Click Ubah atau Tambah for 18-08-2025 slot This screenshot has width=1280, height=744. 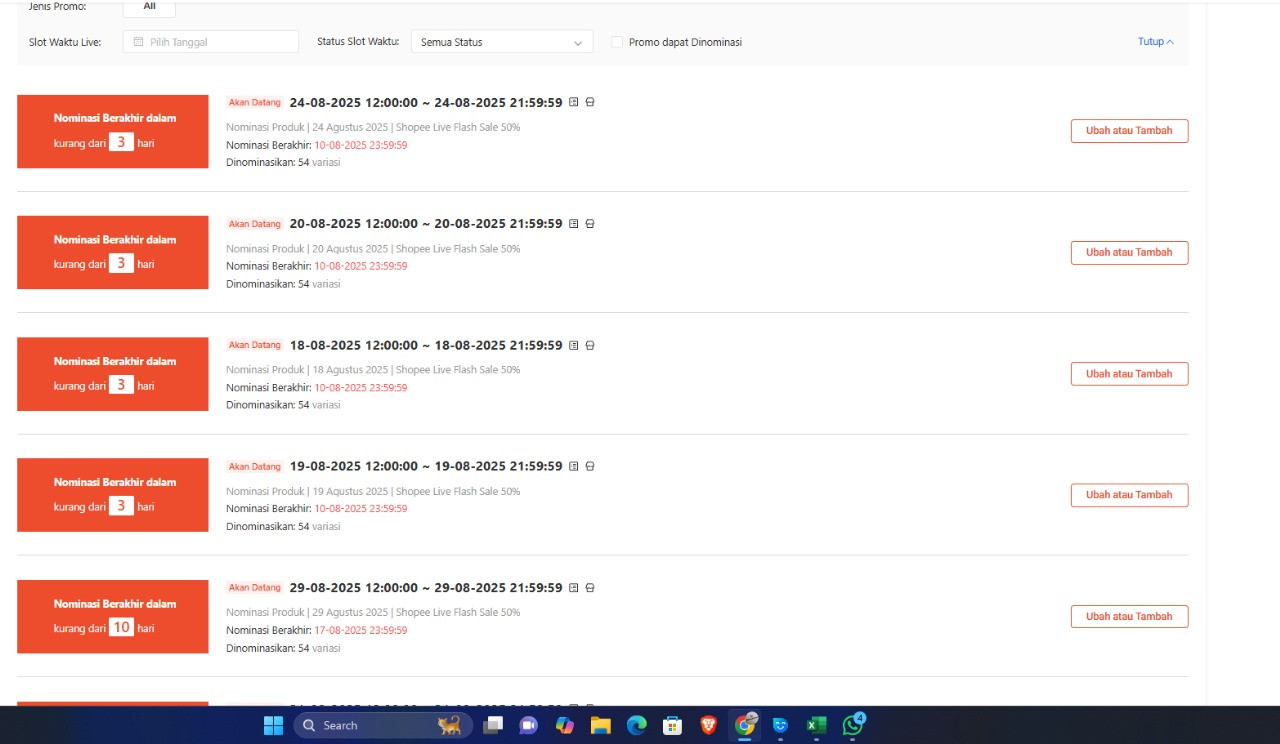(1129, 374)
